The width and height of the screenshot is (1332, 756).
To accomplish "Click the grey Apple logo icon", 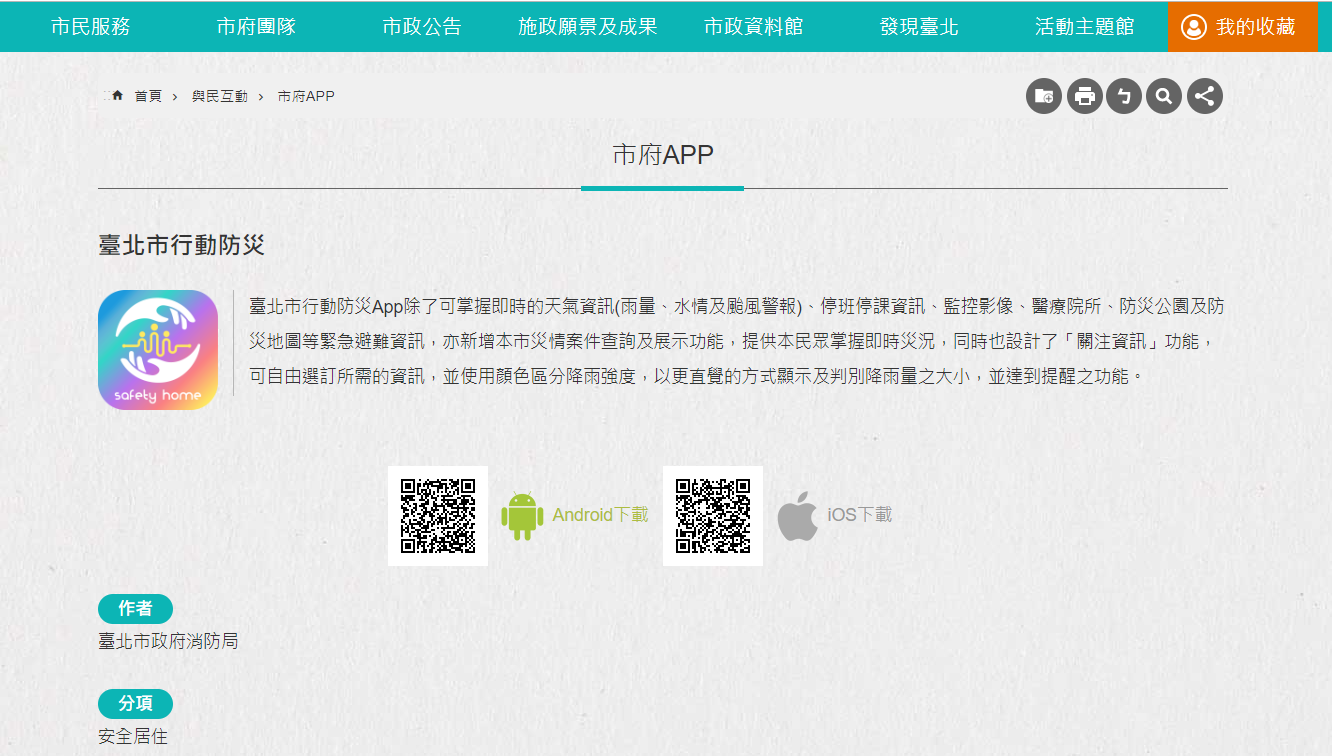I will [x=797, y=516].
